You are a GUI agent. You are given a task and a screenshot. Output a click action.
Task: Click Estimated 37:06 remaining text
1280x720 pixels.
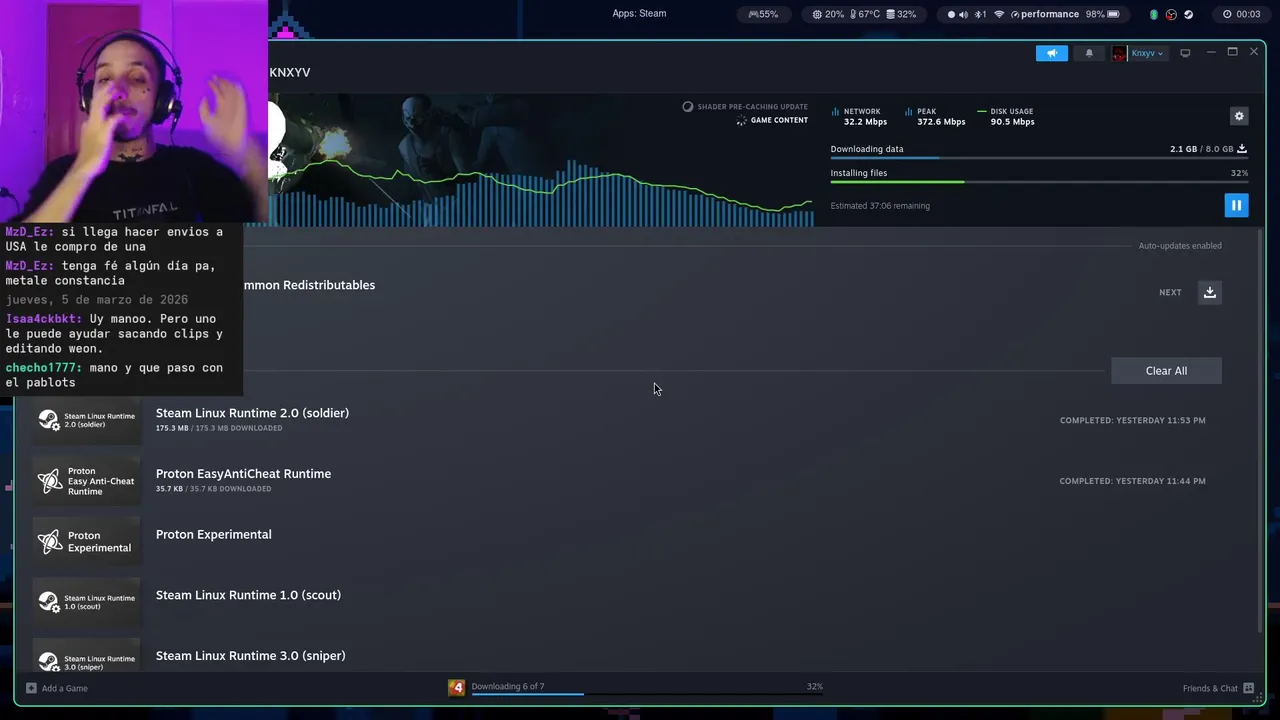click(880, 206)
